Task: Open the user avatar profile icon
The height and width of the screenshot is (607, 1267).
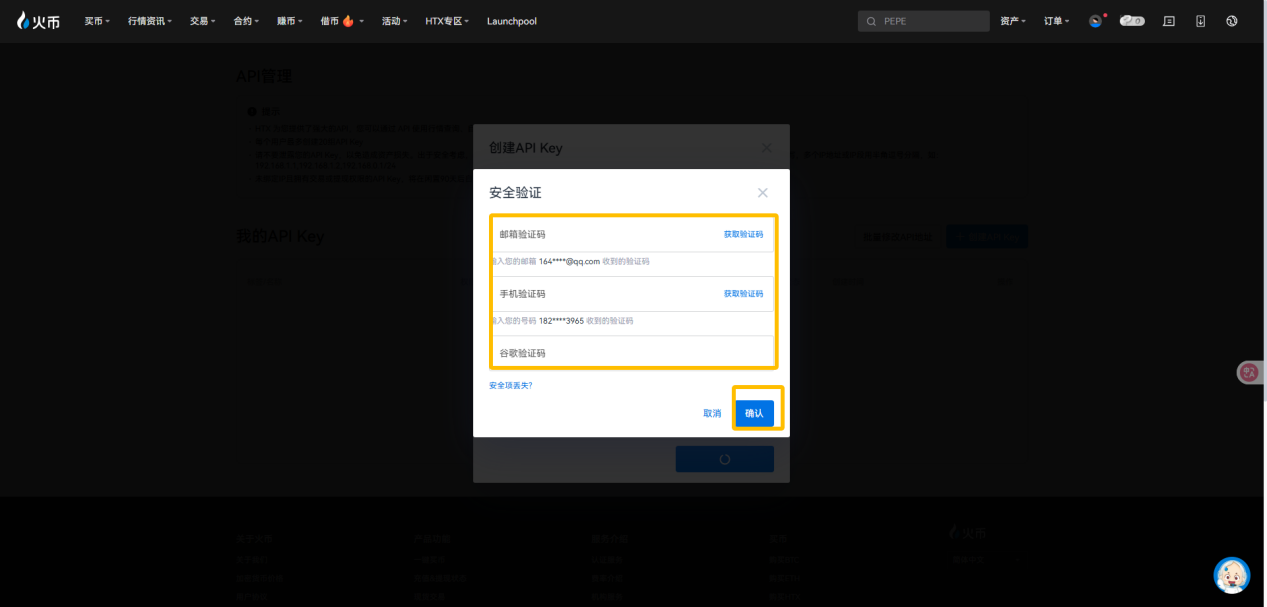Action: [1096, 20]
